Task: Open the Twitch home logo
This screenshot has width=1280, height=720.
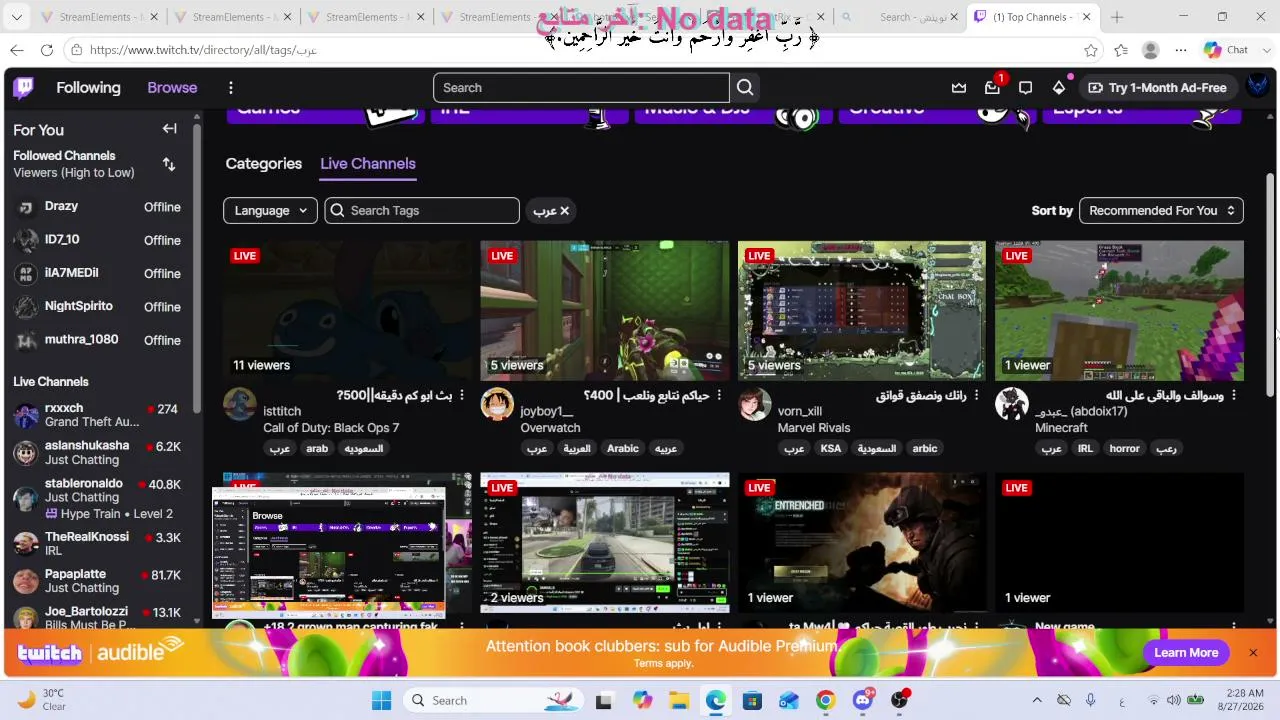Action: coord(24,88)
